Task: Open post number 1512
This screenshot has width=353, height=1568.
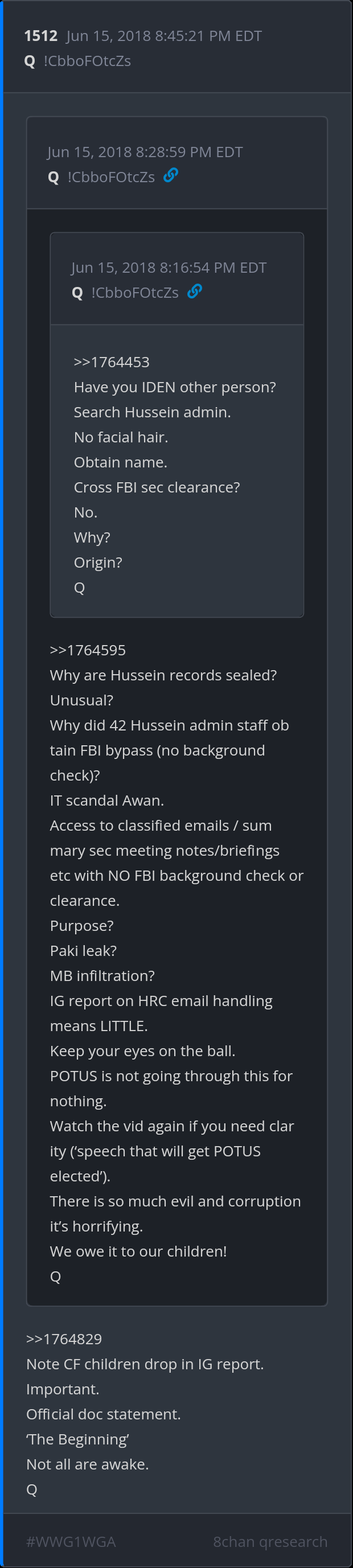Action: [41, 36]
